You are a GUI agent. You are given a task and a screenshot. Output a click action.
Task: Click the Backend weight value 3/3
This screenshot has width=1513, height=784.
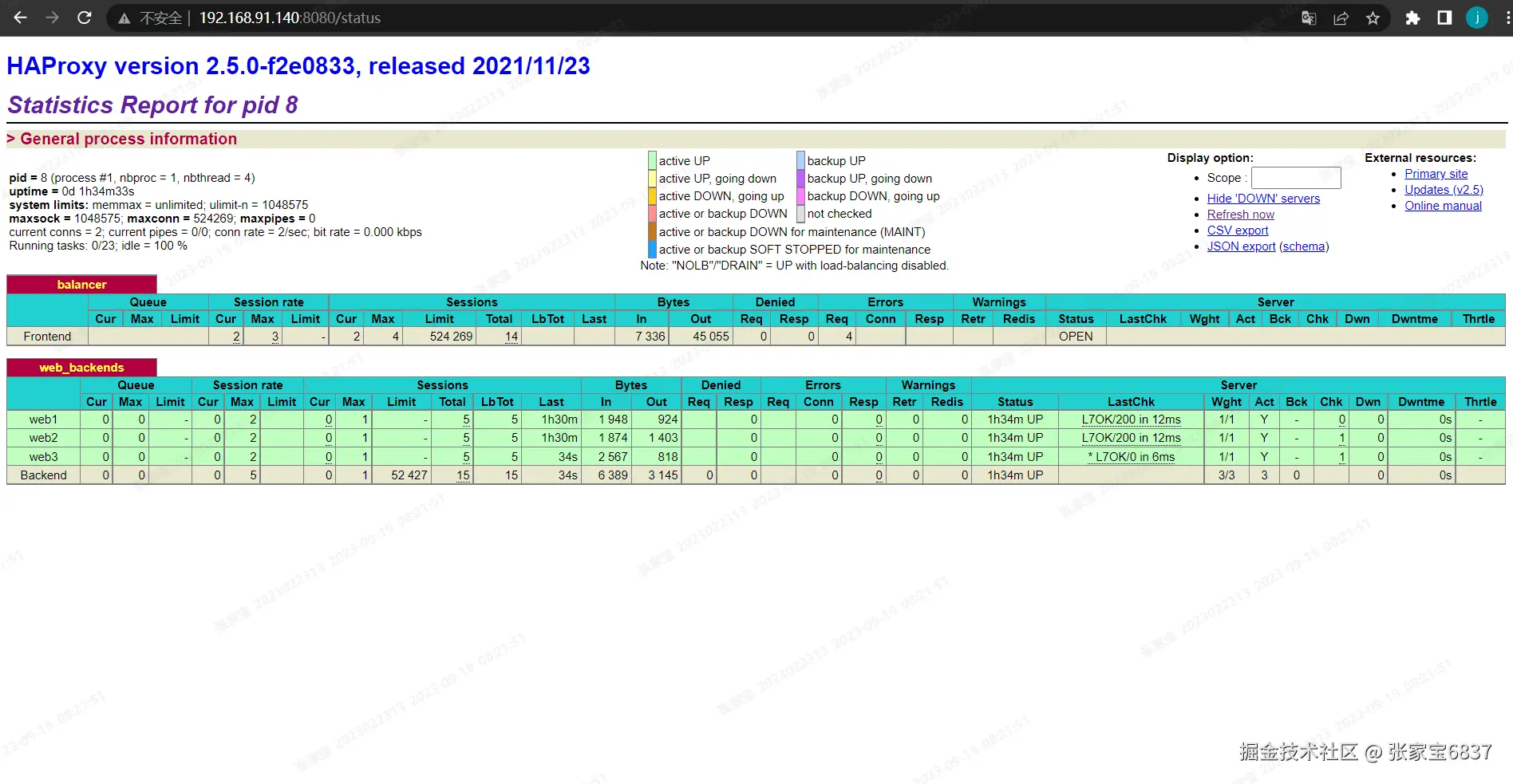pos(1227,475)
